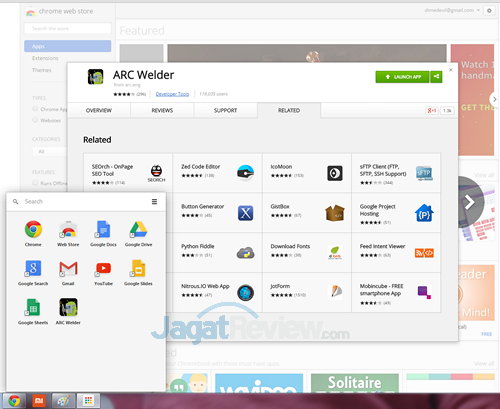The height and width of the screenshot is (409, 500).
Task: Open the IcoMoon related app
Action: click(x=307, y=173)
